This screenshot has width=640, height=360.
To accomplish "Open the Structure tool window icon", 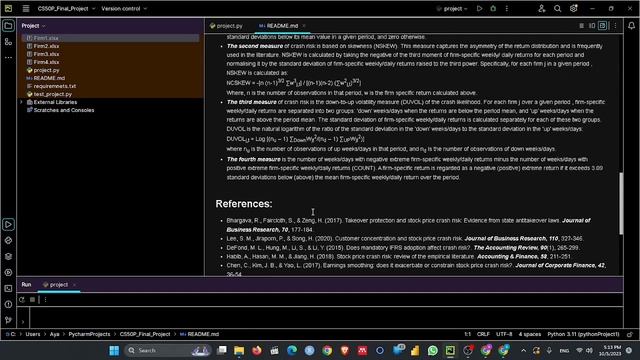I will (8, 42).
